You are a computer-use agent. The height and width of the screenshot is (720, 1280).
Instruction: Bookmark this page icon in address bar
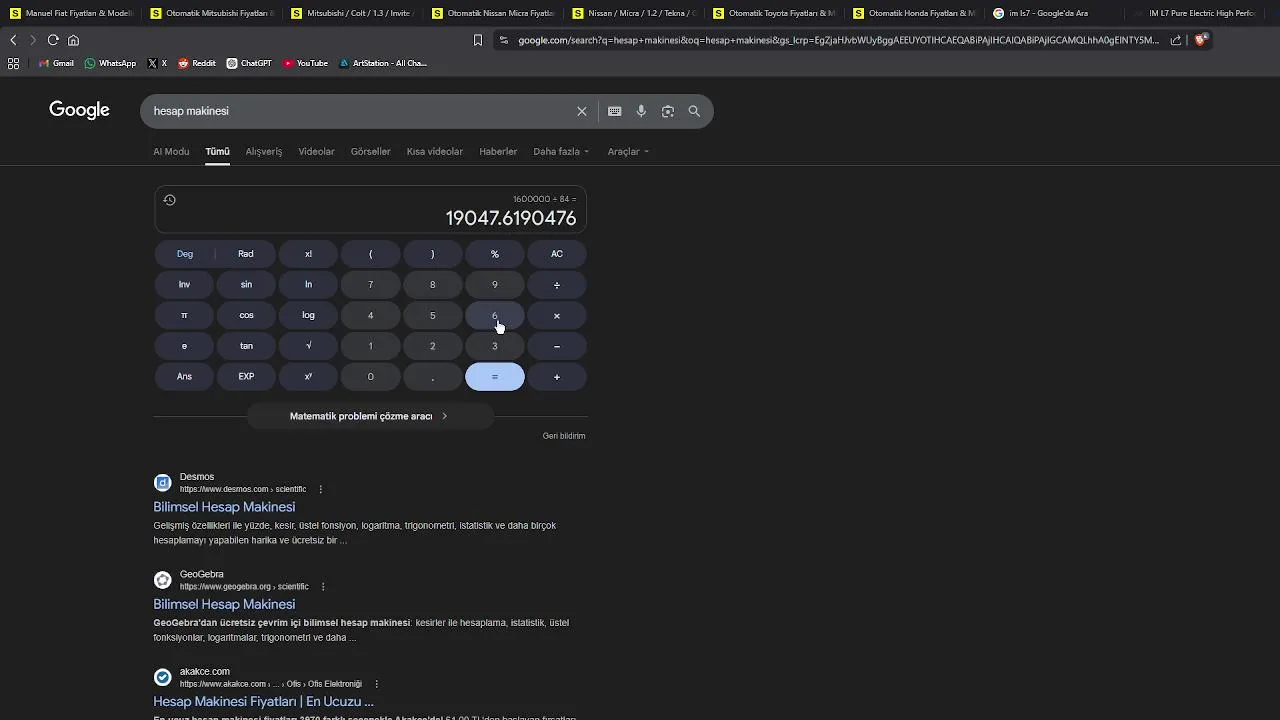[477, 40]
